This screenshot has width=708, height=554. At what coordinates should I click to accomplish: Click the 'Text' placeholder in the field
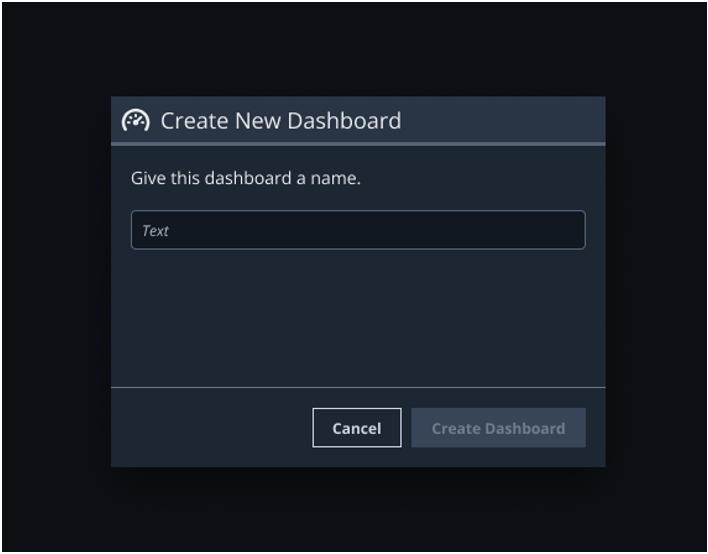pos(155,231)
